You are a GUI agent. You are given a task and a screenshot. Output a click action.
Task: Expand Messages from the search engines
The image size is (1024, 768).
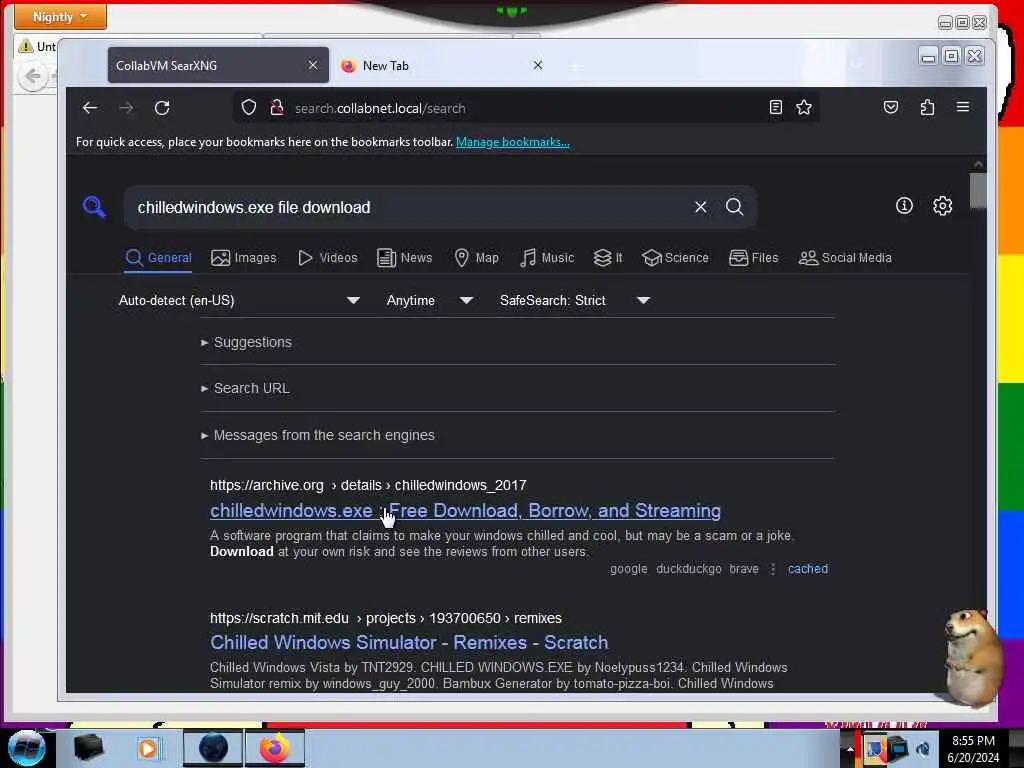(x=317, y=435)
